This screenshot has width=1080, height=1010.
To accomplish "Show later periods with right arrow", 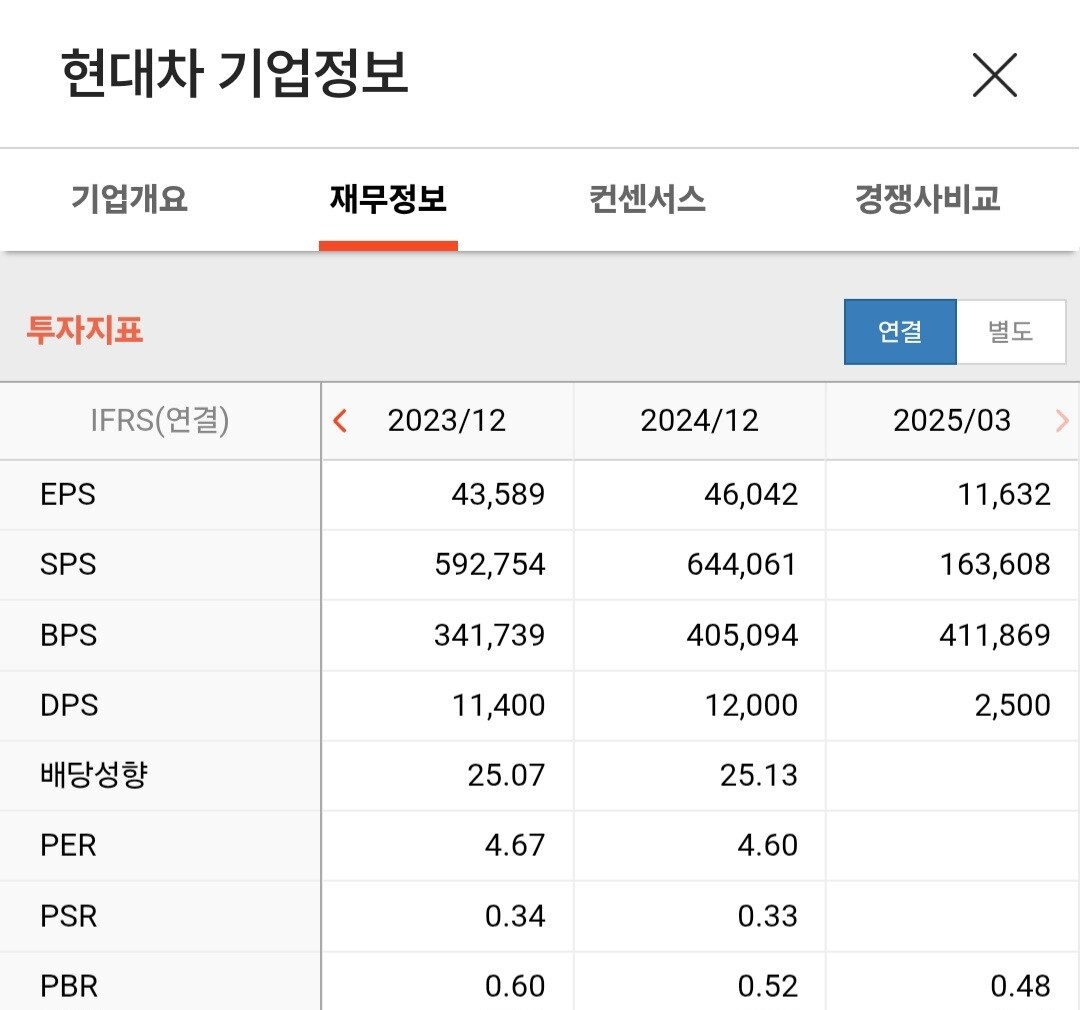I will click(x=1062, y=420).
